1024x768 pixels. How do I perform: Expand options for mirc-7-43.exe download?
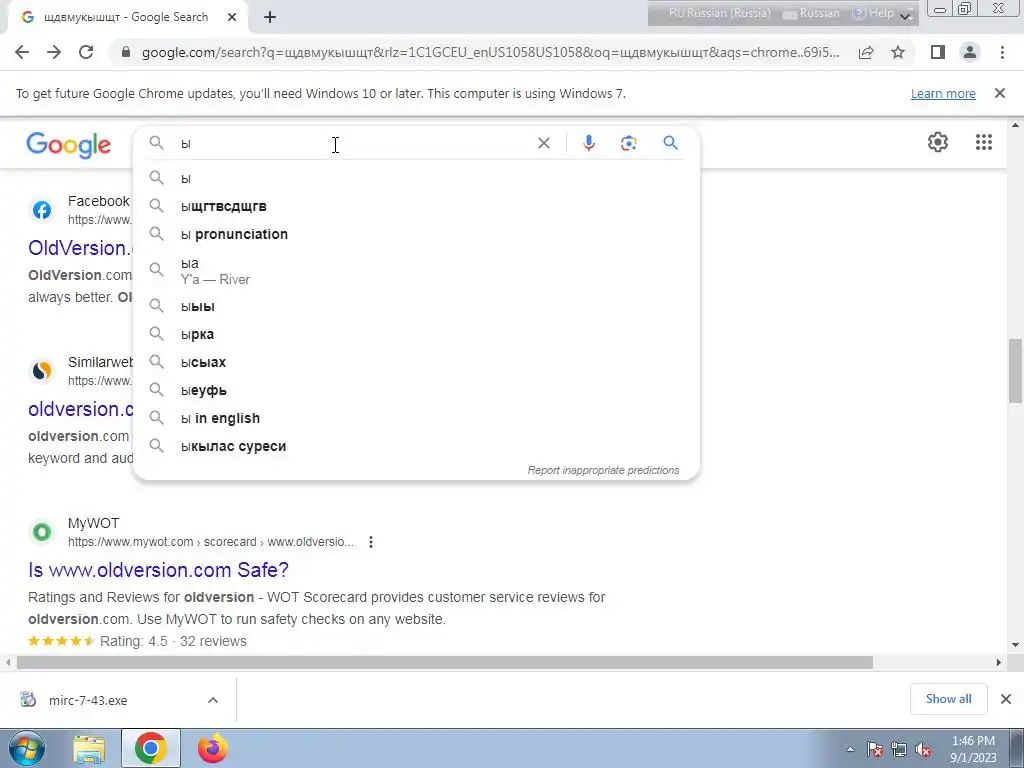[x=213, y=700]
